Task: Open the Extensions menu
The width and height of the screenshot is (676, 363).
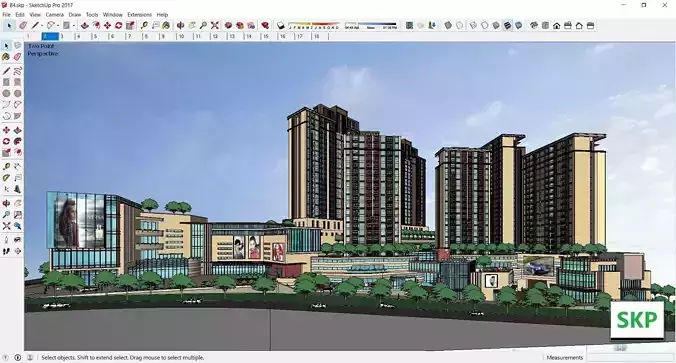Action: 139,15
